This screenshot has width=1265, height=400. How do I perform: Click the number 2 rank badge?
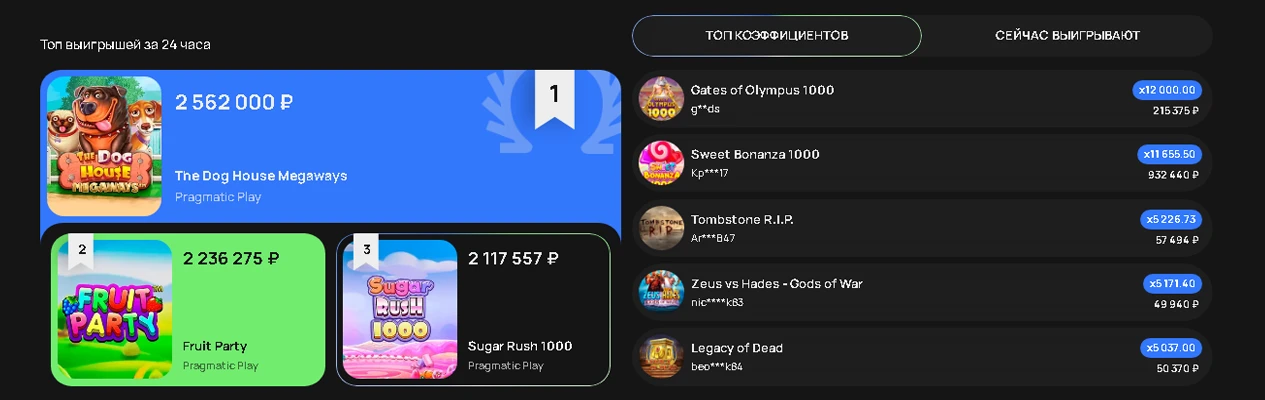[x=81, y=253]
